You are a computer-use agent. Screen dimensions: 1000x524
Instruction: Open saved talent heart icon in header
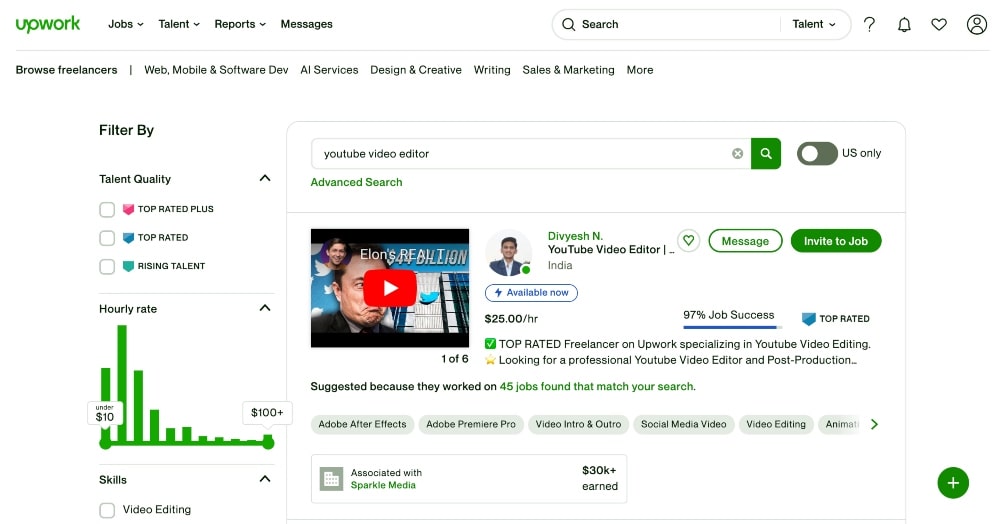pos(939,24)
